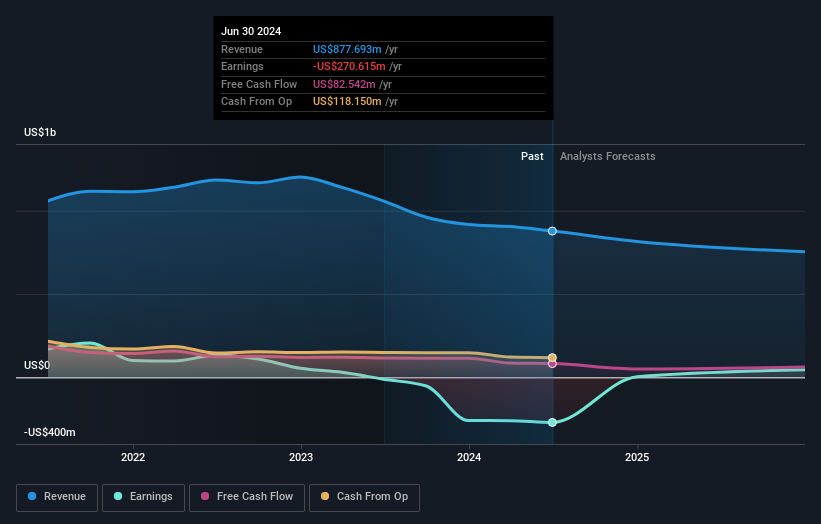This screenshot has height=524, width=821.
Task: Toggle the Revenue legend button
Action: click(57, 497)
